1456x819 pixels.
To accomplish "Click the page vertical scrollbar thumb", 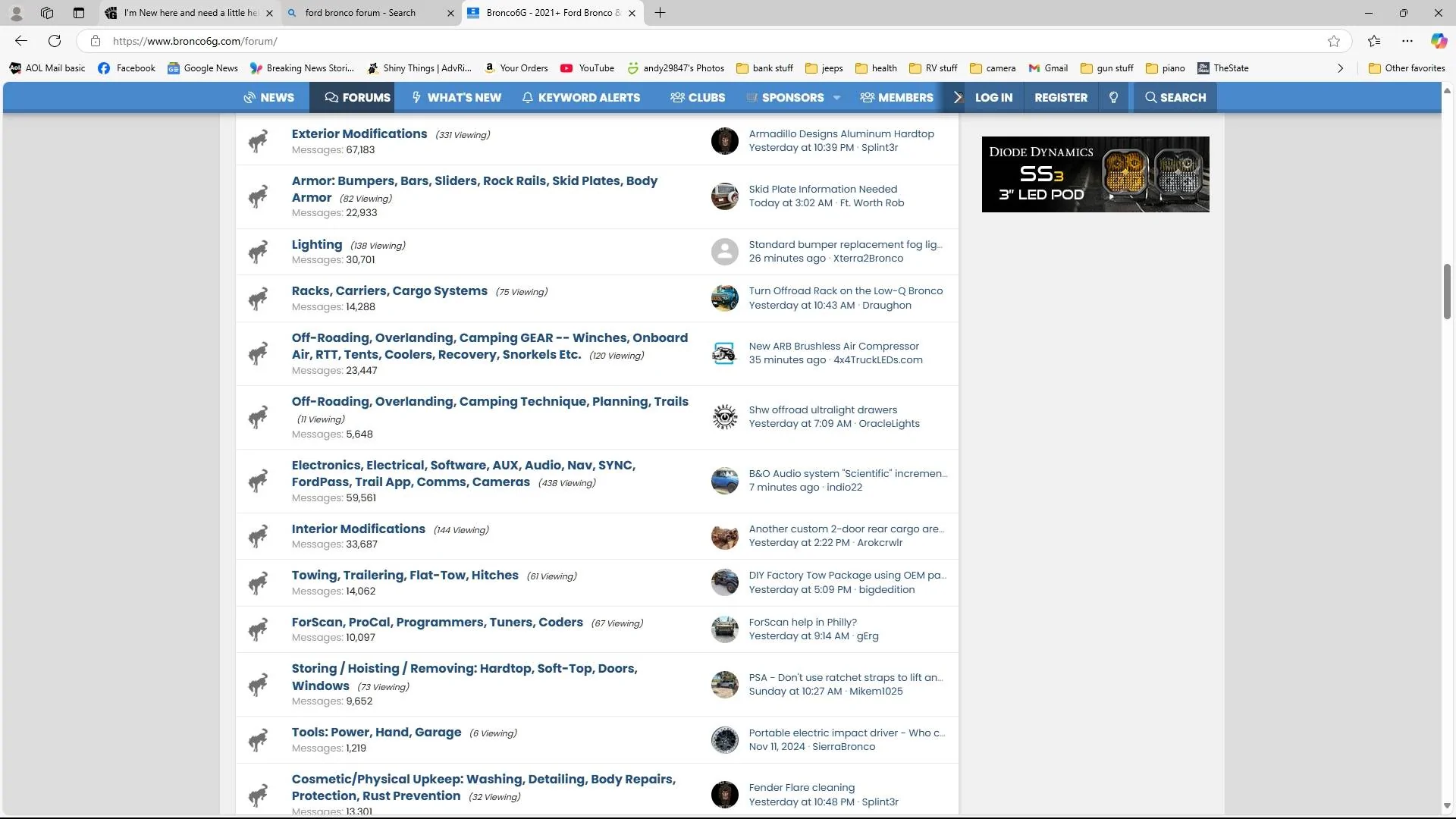I will (1446, 292).
